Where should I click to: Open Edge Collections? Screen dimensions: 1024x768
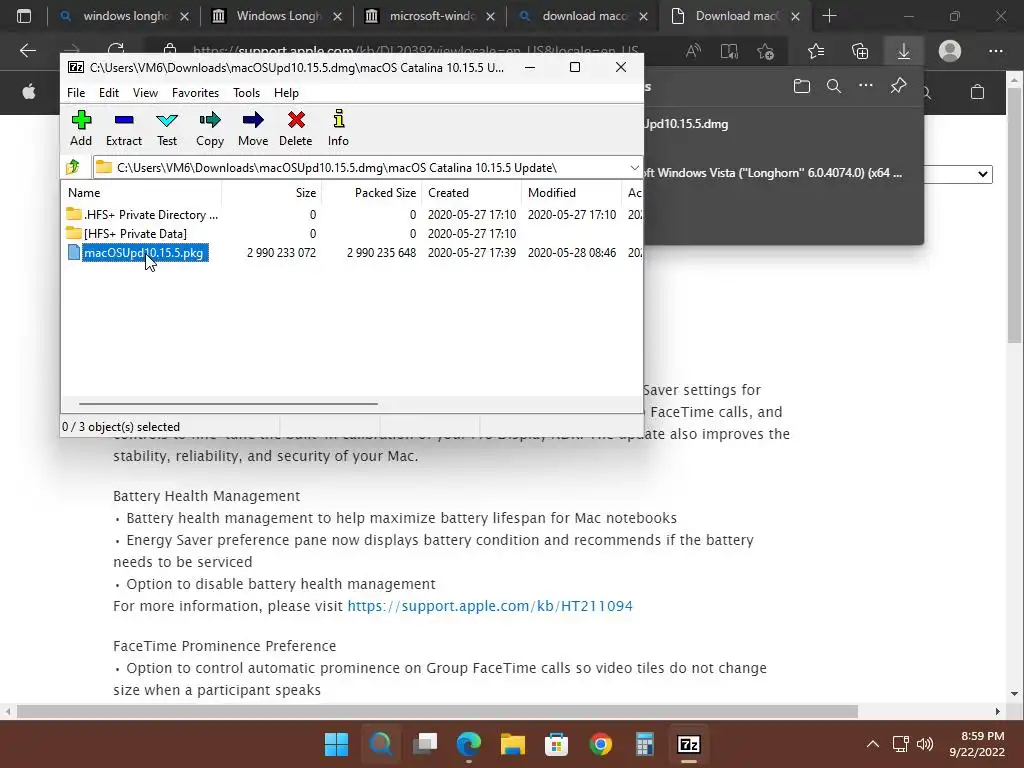[x=860, y=51]
